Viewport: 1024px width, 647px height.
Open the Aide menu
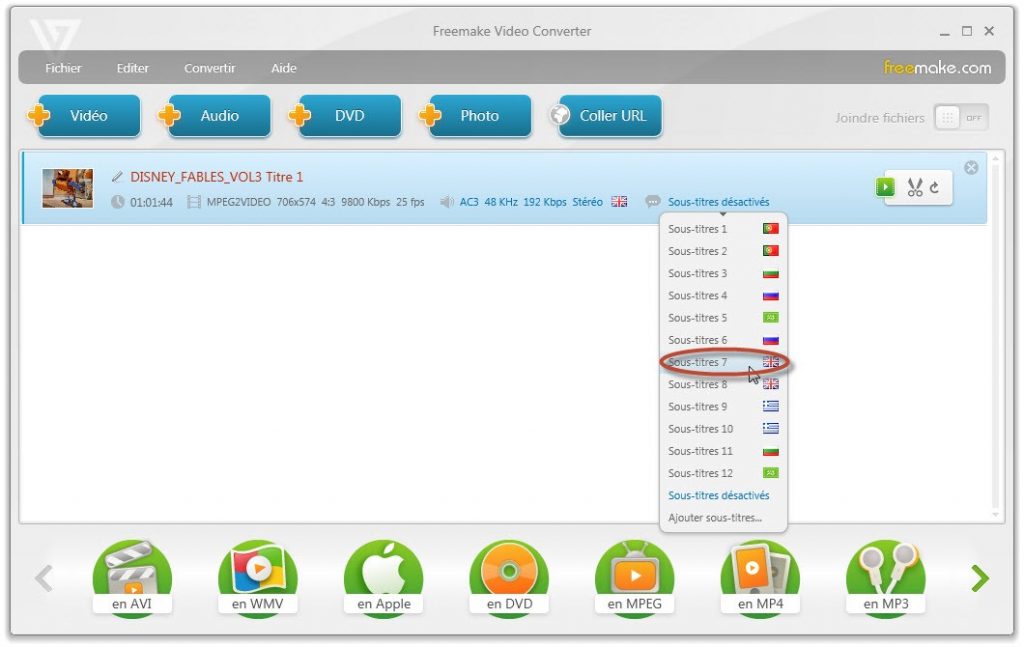[283, 68]
